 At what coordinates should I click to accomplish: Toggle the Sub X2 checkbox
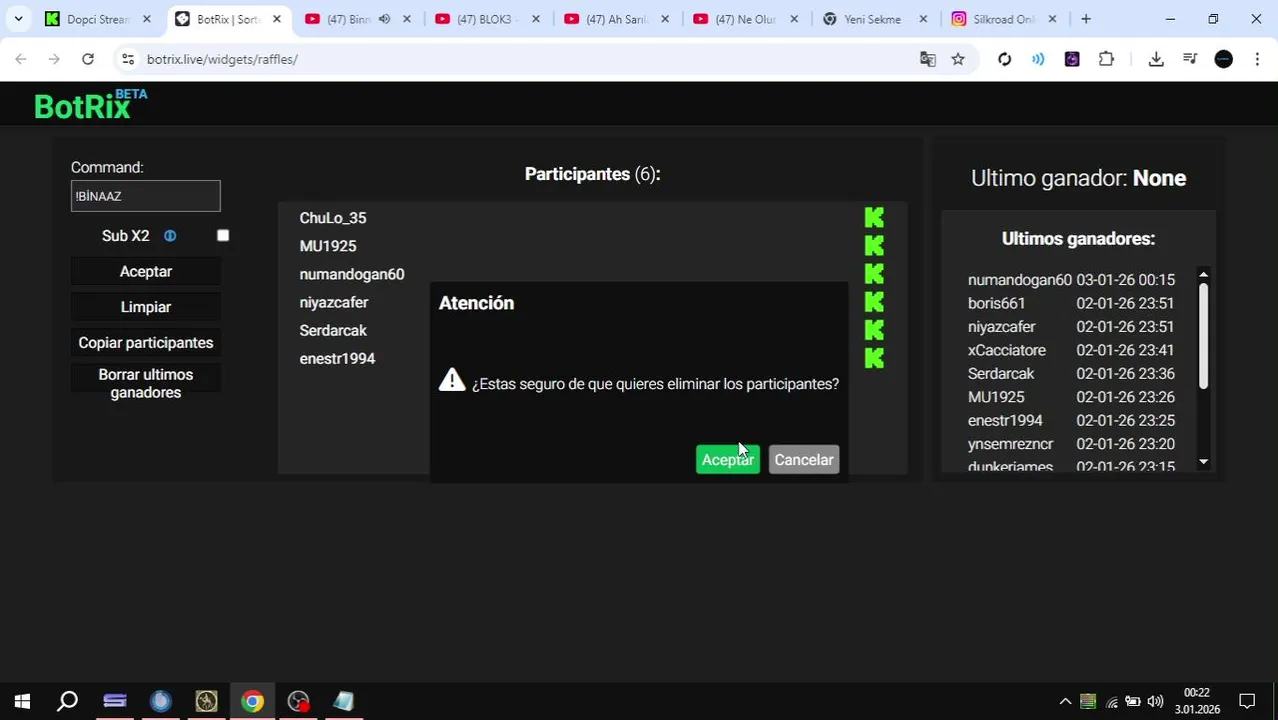pos(223,236)
